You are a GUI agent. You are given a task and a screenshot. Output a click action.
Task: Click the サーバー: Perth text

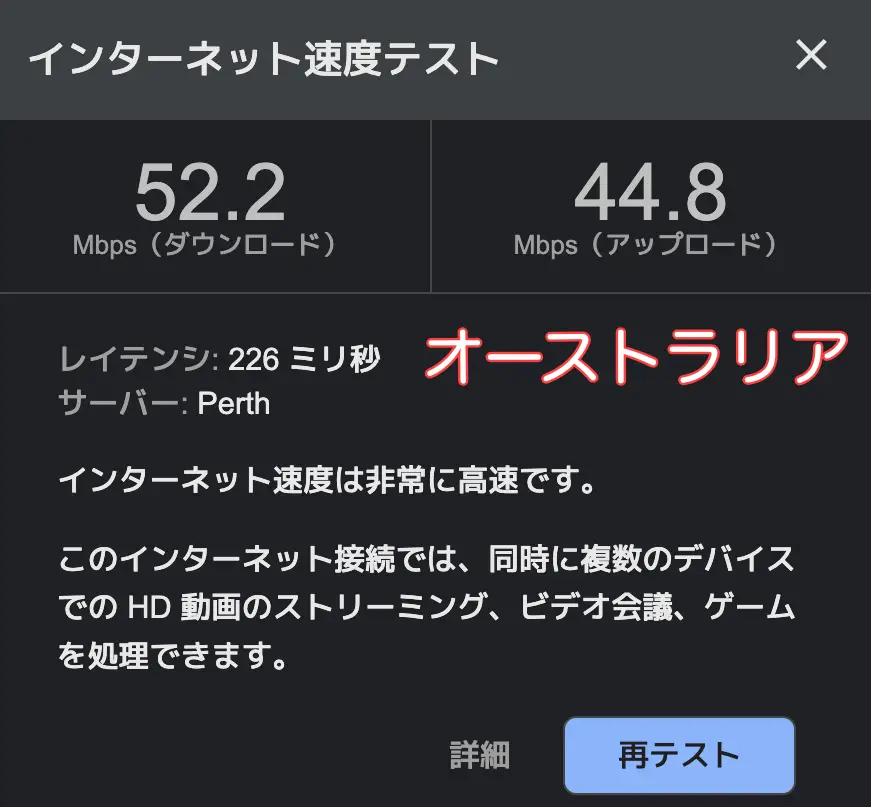click(164, 403)
